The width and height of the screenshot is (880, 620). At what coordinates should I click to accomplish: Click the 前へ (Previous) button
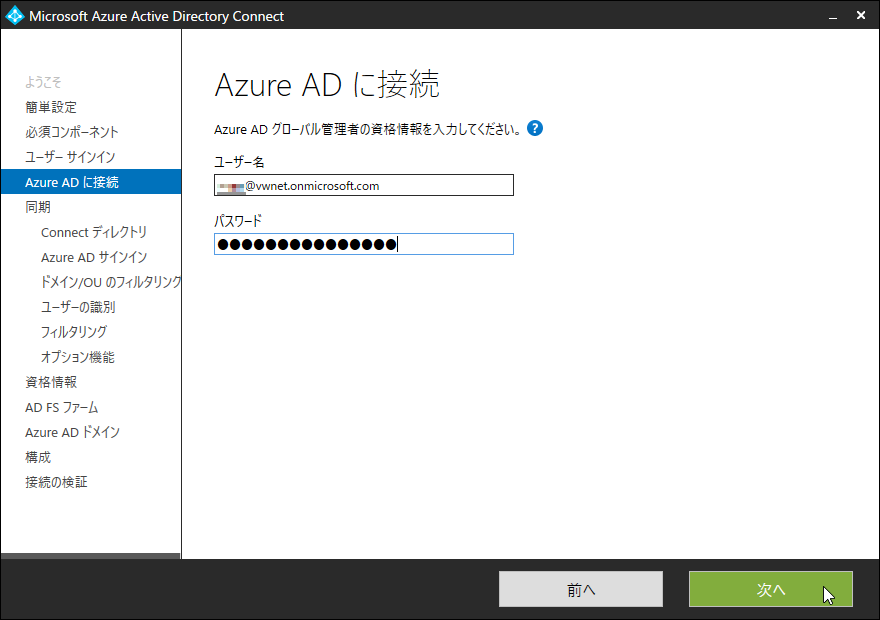[581, 589]
